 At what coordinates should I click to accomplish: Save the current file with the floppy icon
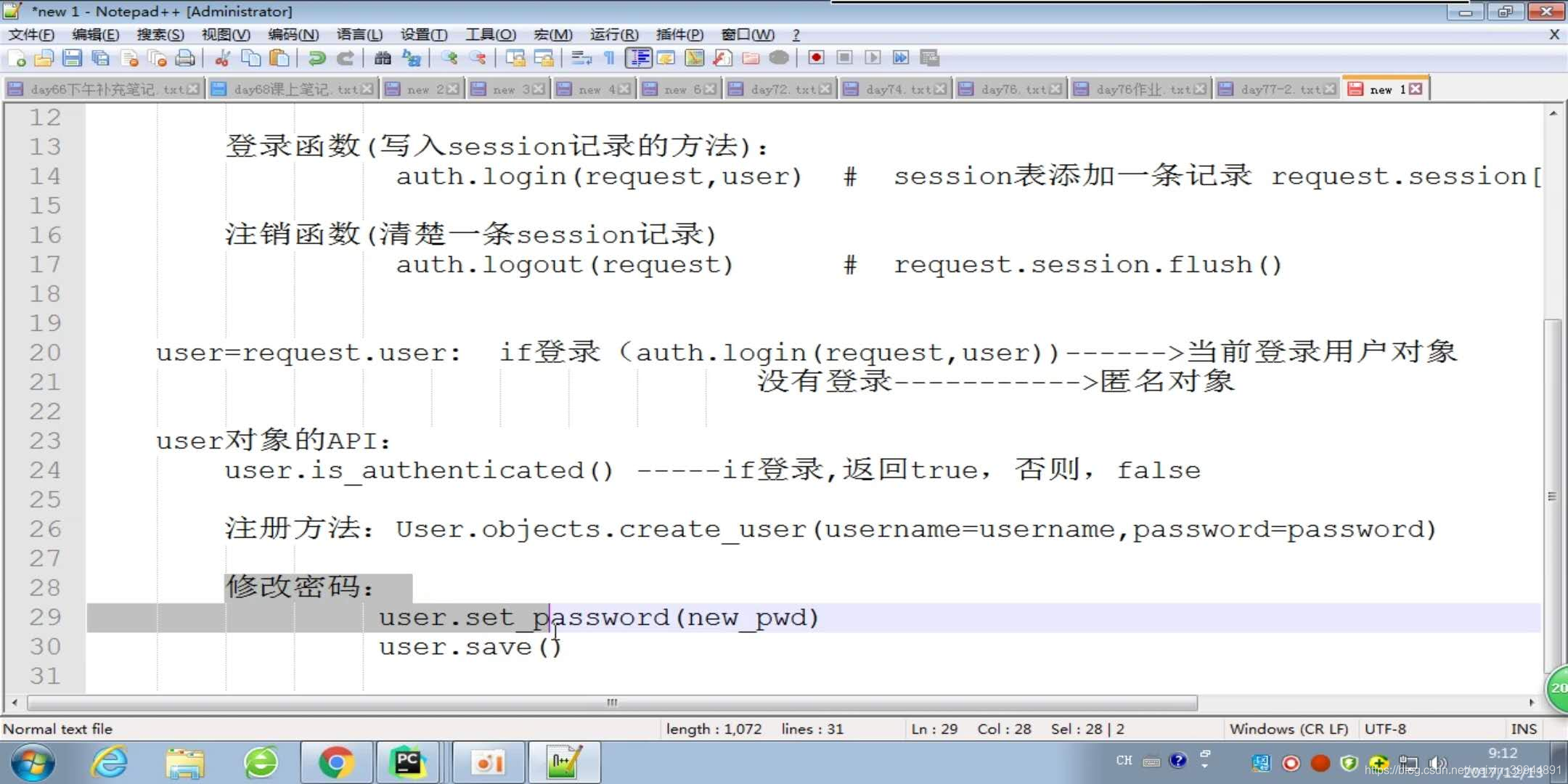coord(72,58)
